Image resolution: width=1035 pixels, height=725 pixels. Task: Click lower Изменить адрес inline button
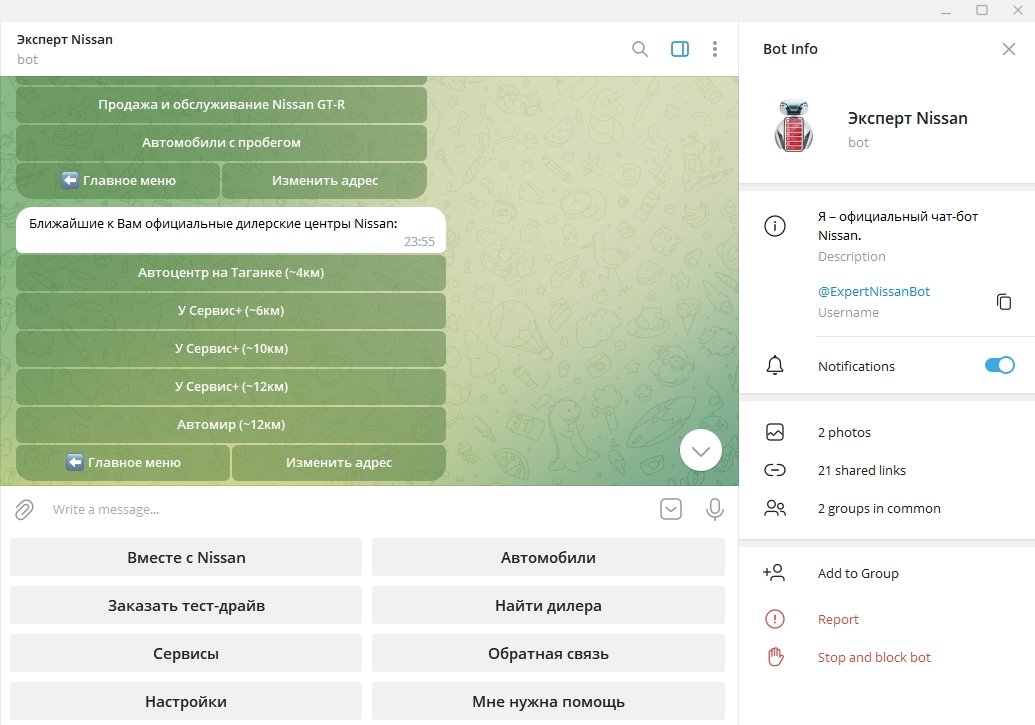point(339,463)
